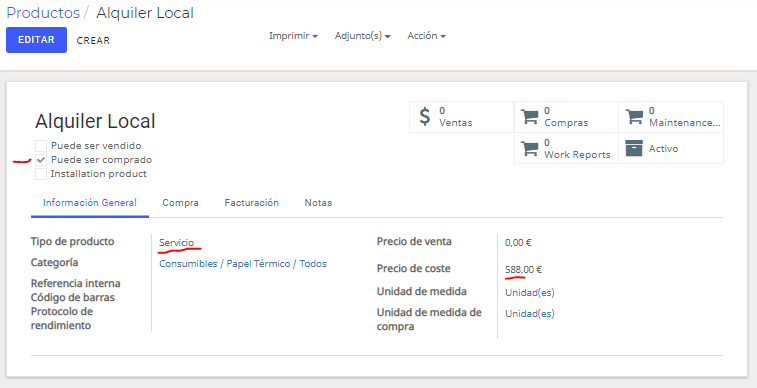Click the Work Reports cart icon
The height and width of the screenshot is (388, 757).
pos(530,149)
